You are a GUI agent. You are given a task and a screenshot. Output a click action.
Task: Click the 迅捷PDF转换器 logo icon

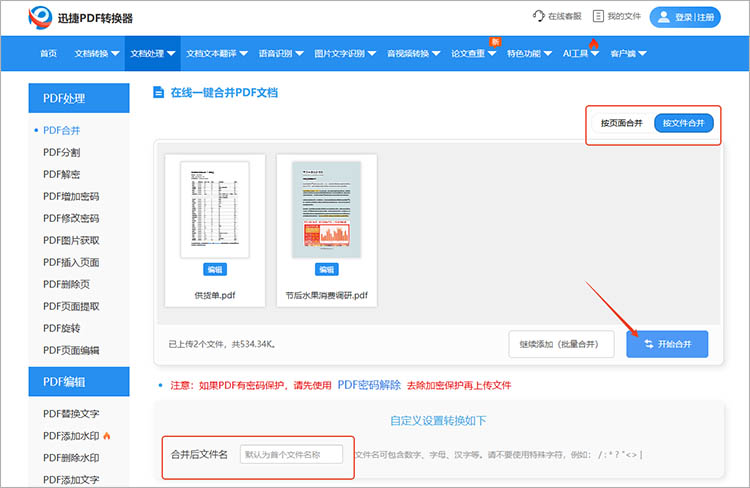point(40,17)
